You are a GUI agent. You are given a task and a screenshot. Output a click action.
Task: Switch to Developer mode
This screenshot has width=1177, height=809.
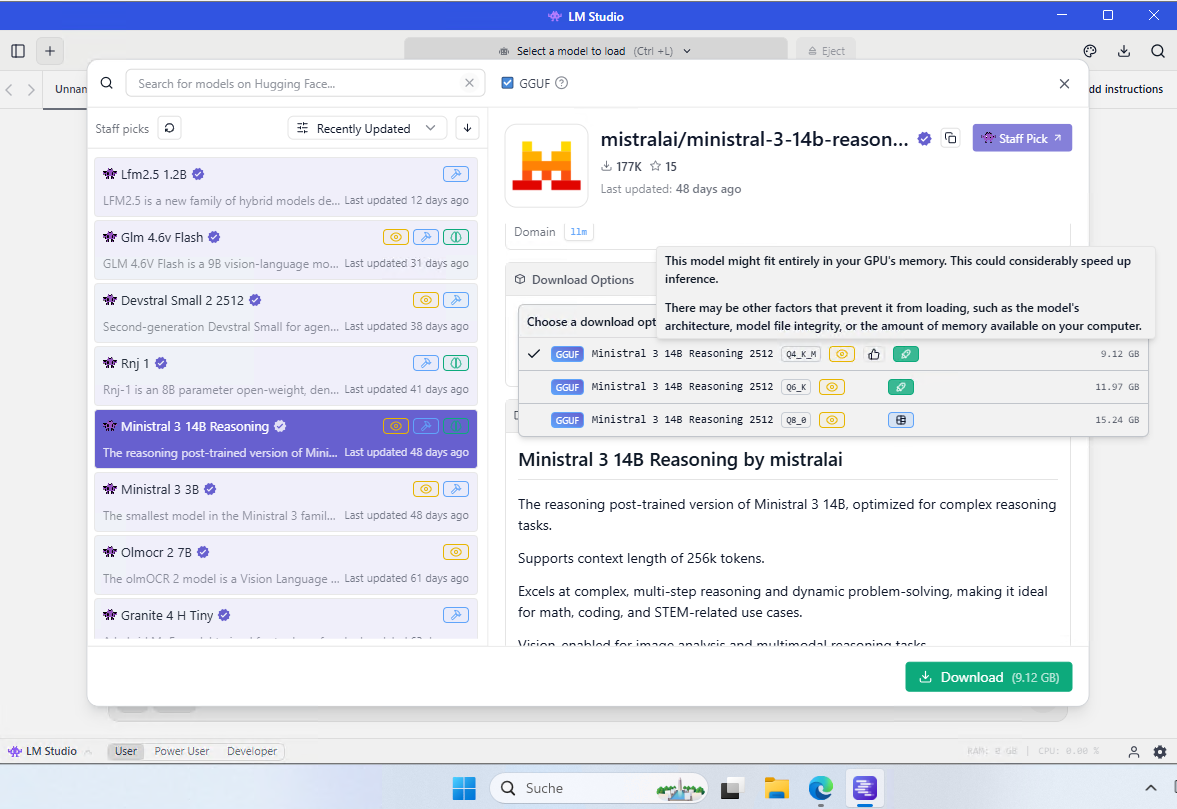coord(253,751)
